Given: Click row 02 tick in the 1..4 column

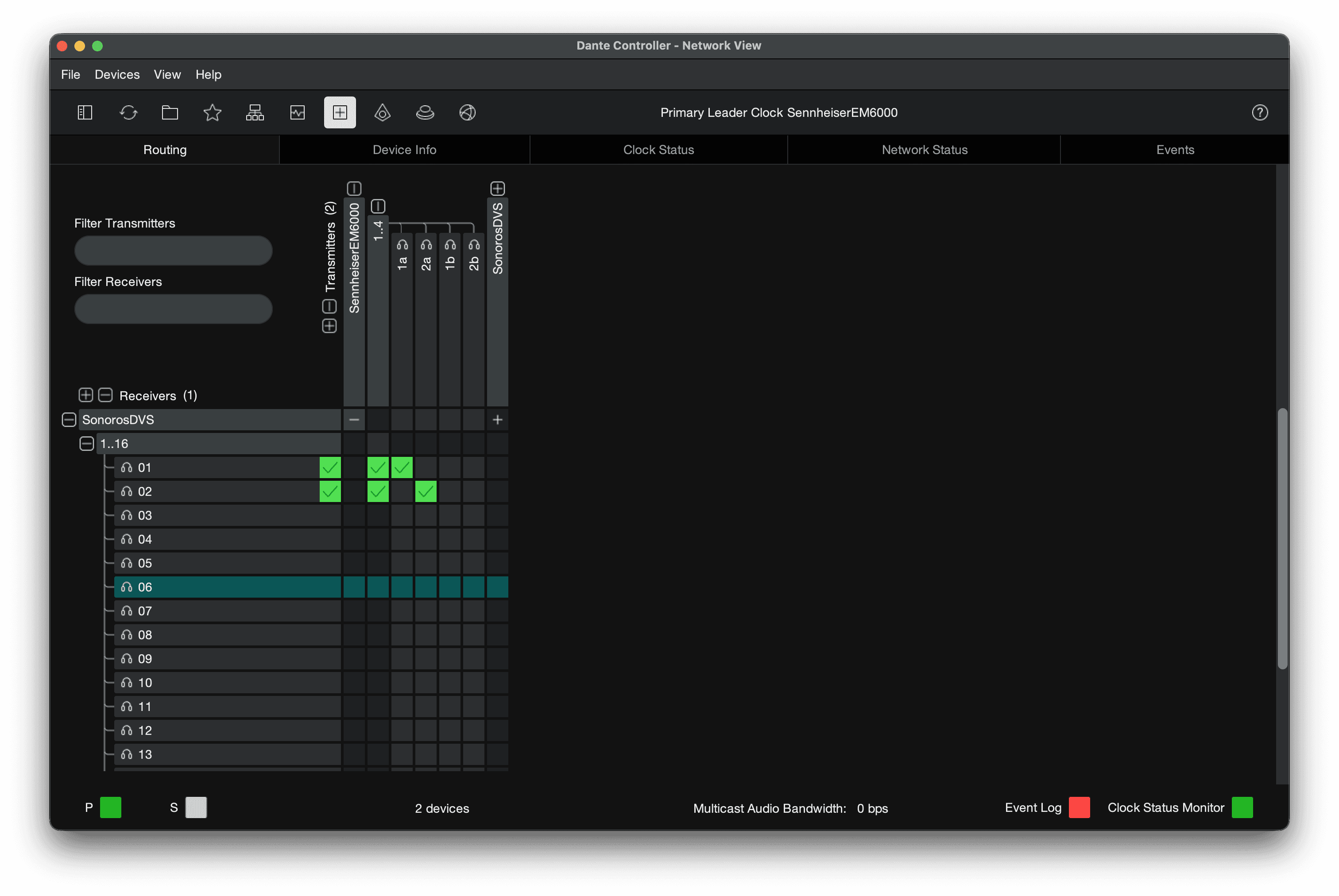Looking at the screenshot, I should point(378,492).
